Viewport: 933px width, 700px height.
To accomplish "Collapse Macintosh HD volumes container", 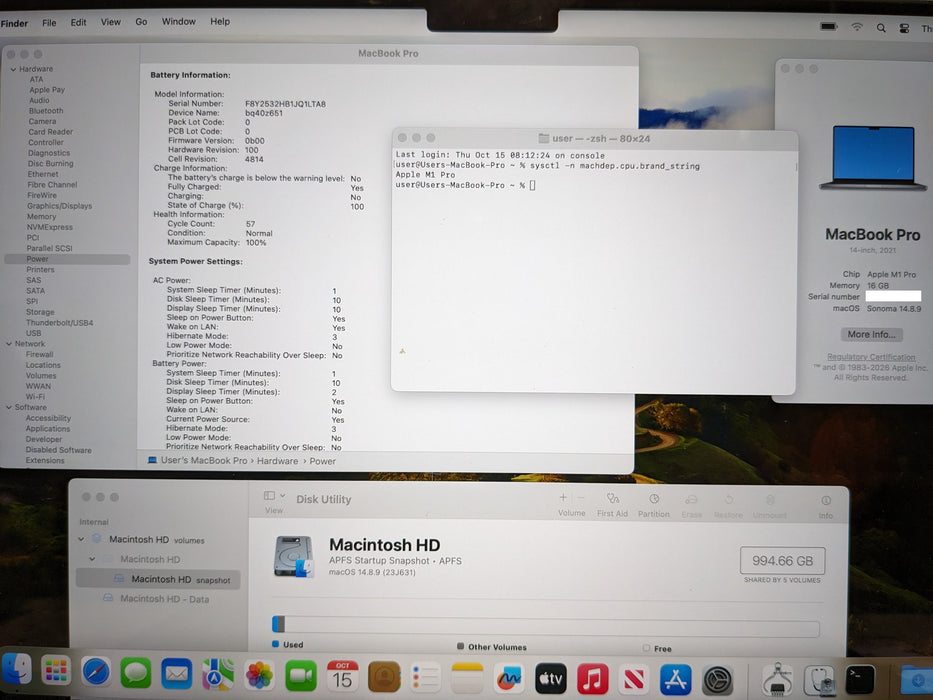I will [81, 539].
